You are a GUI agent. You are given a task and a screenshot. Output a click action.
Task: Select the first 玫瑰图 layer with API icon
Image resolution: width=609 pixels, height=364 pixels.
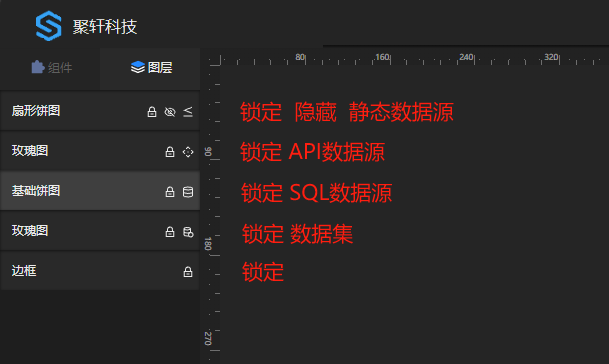click(100, 151)
